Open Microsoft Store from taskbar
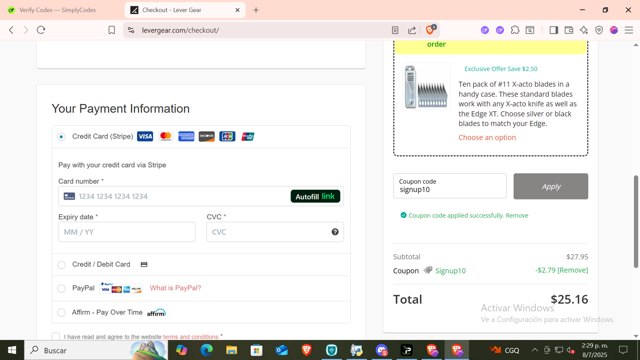Viewport: 640px width, 360px height. pyautogui.click(x=256, y=350)
